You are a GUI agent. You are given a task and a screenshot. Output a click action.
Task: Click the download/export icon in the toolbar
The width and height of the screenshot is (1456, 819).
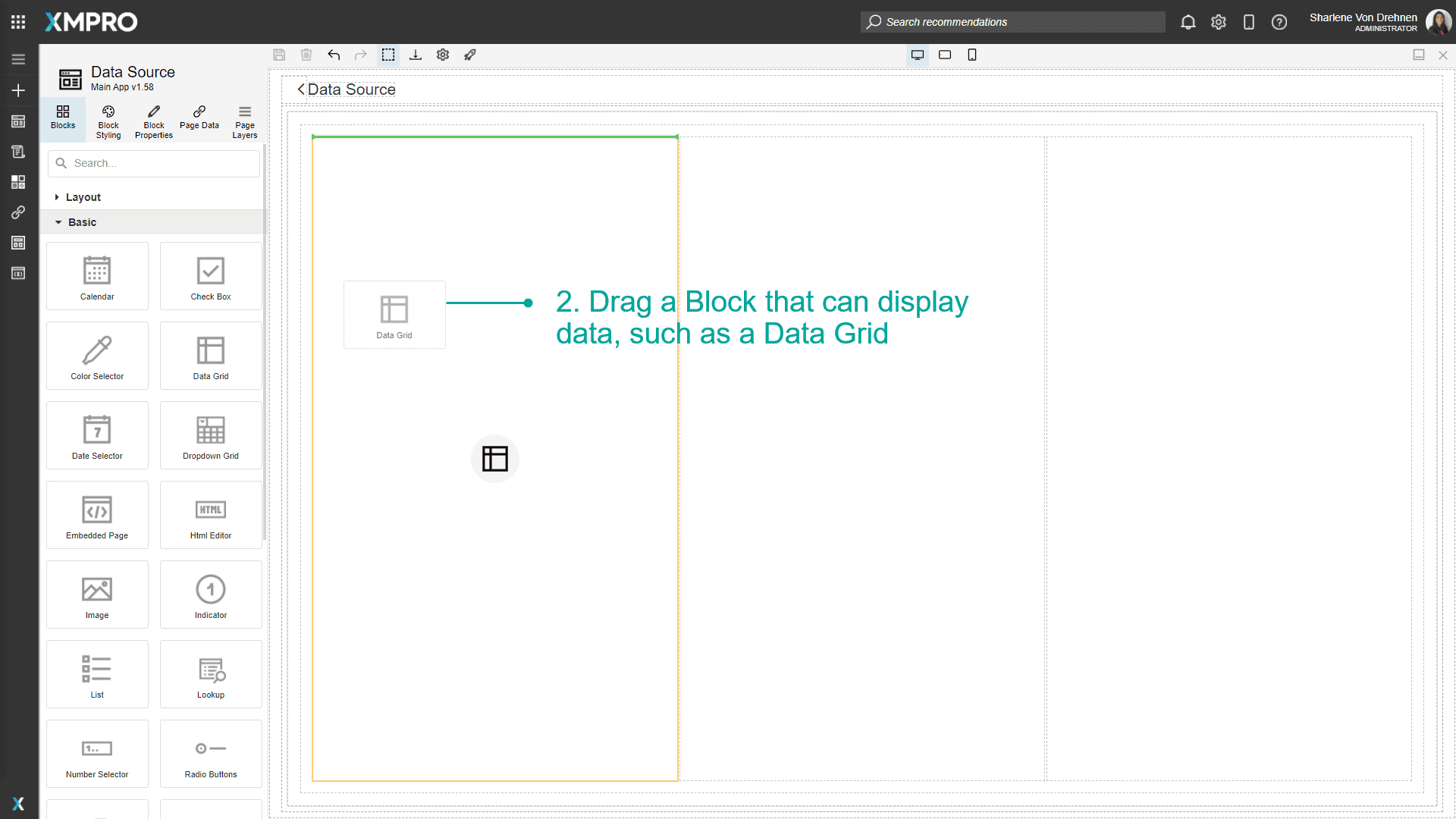(x=416, y=55)
